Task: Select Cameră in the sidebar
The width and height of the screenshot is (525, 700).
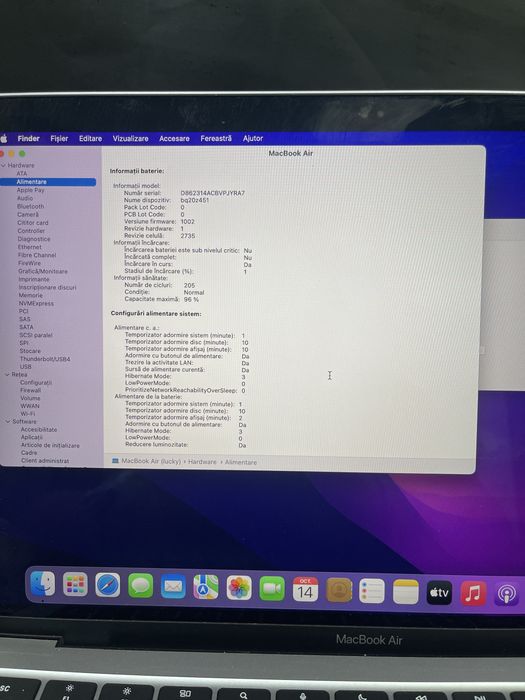Action: coord(28,214)
